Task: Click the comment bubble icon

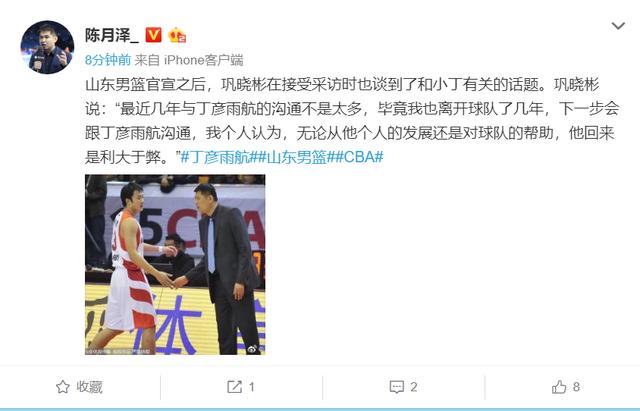Action: 397,387
